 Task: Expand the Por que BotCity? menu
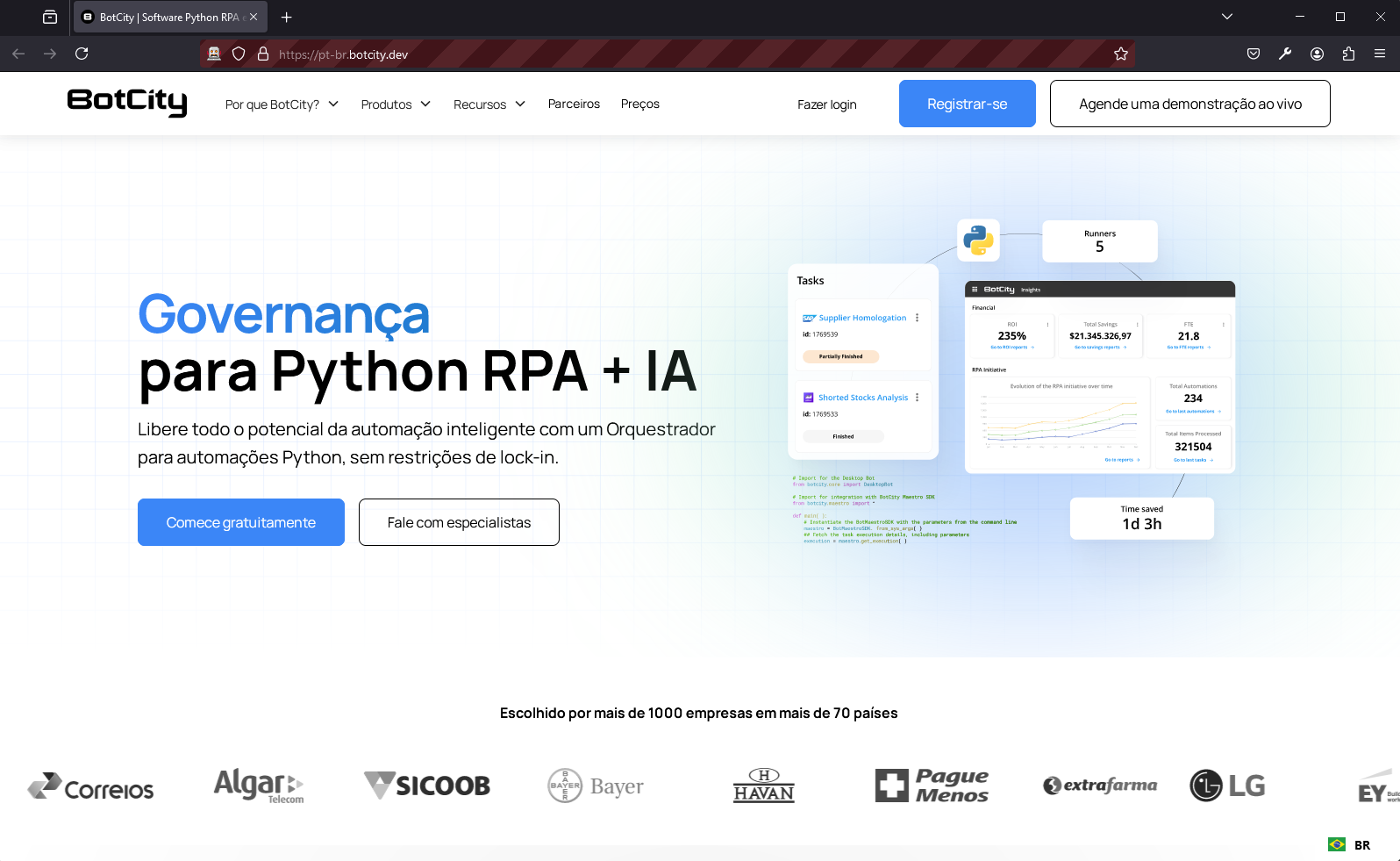coord(282,104)
